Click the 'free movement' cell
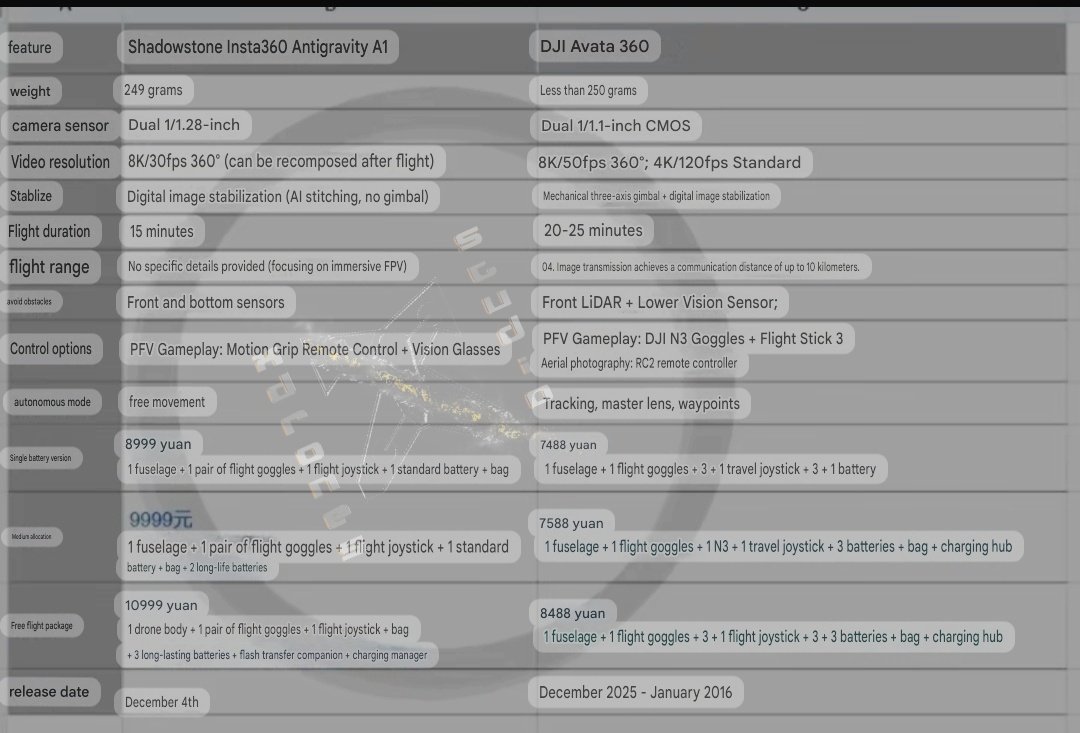Image resolution: width=1080 pixels, height=733 pixels. pyautogui.click(x=167, y=402)
